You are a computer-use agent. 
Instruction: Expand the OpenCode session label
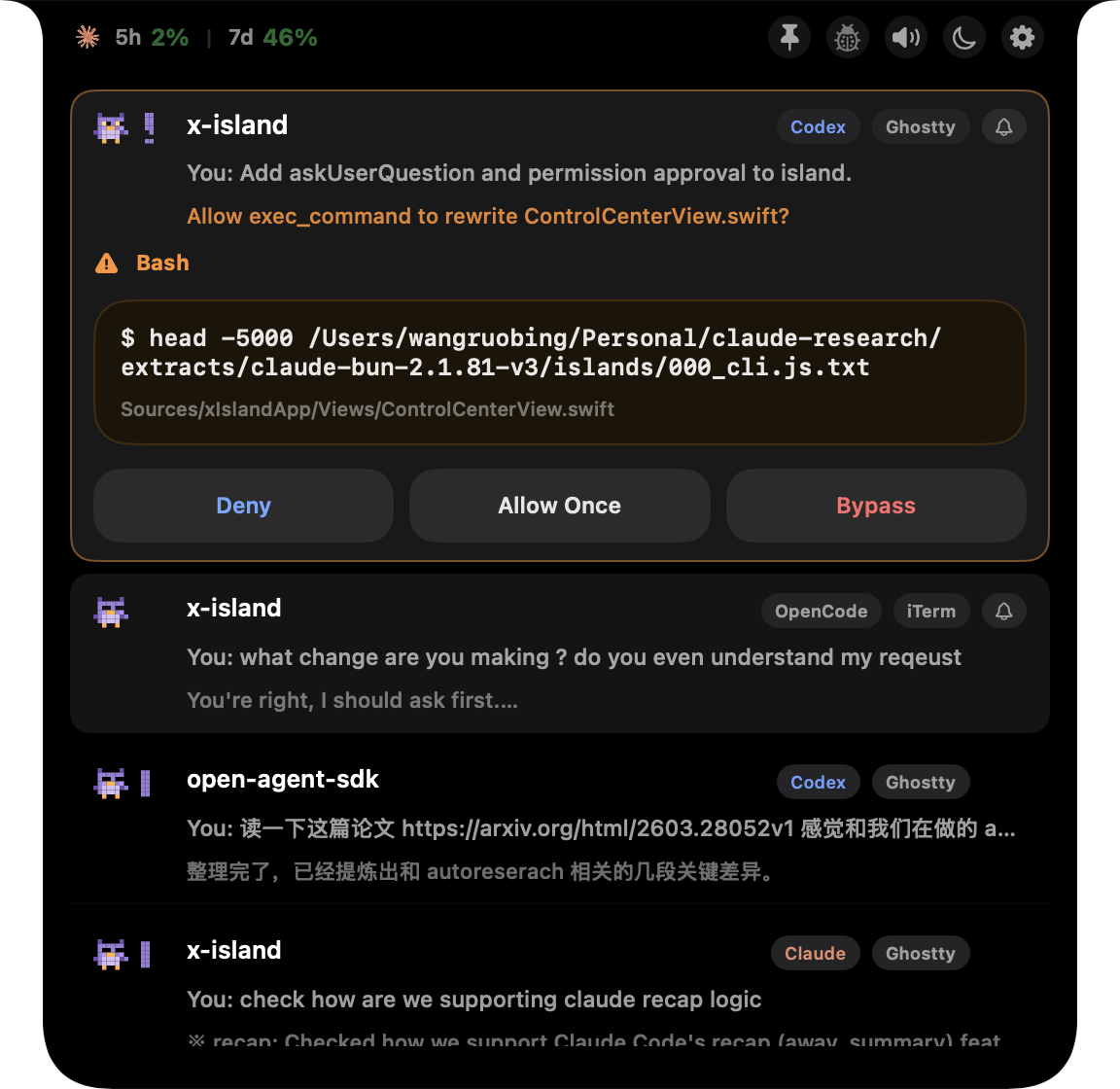point(821,611)
